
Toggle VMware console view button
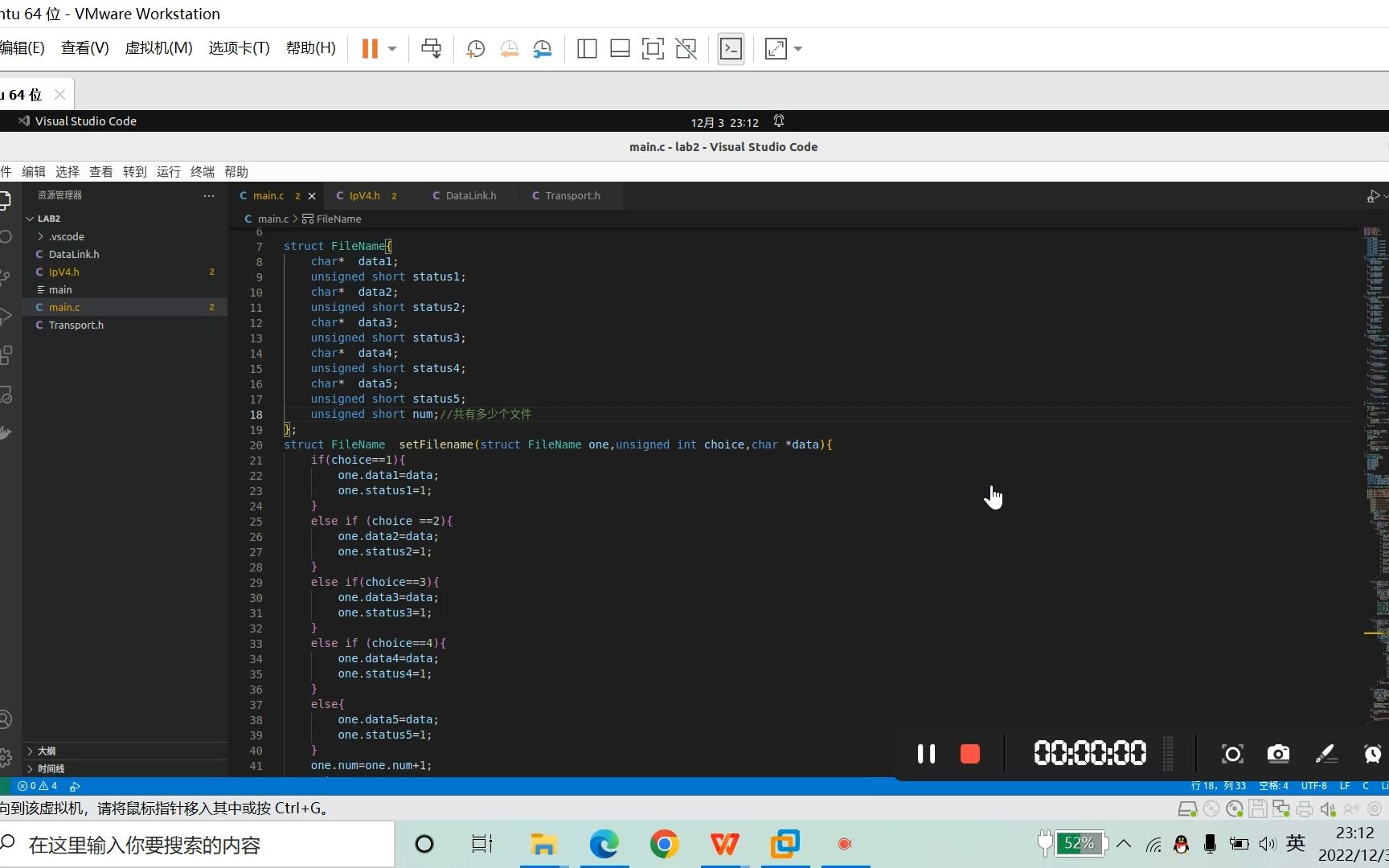click(x=731, y=49)
